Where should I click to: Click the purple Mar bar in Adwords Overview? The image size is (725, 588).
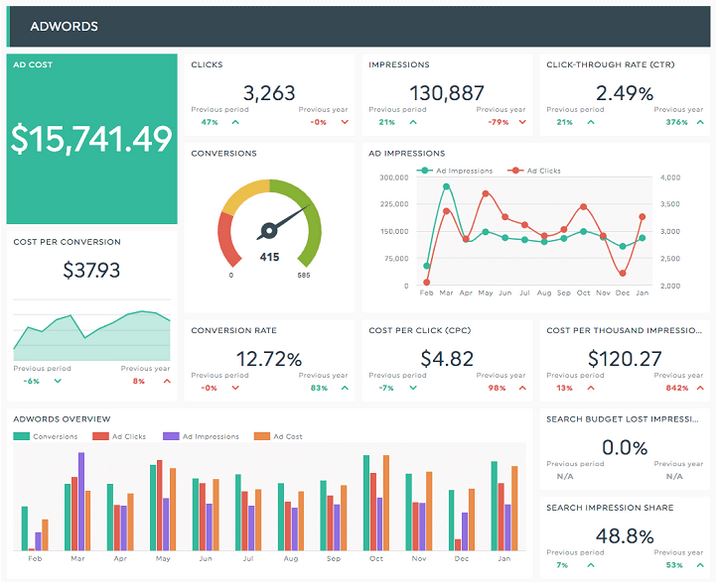point(81,502)
